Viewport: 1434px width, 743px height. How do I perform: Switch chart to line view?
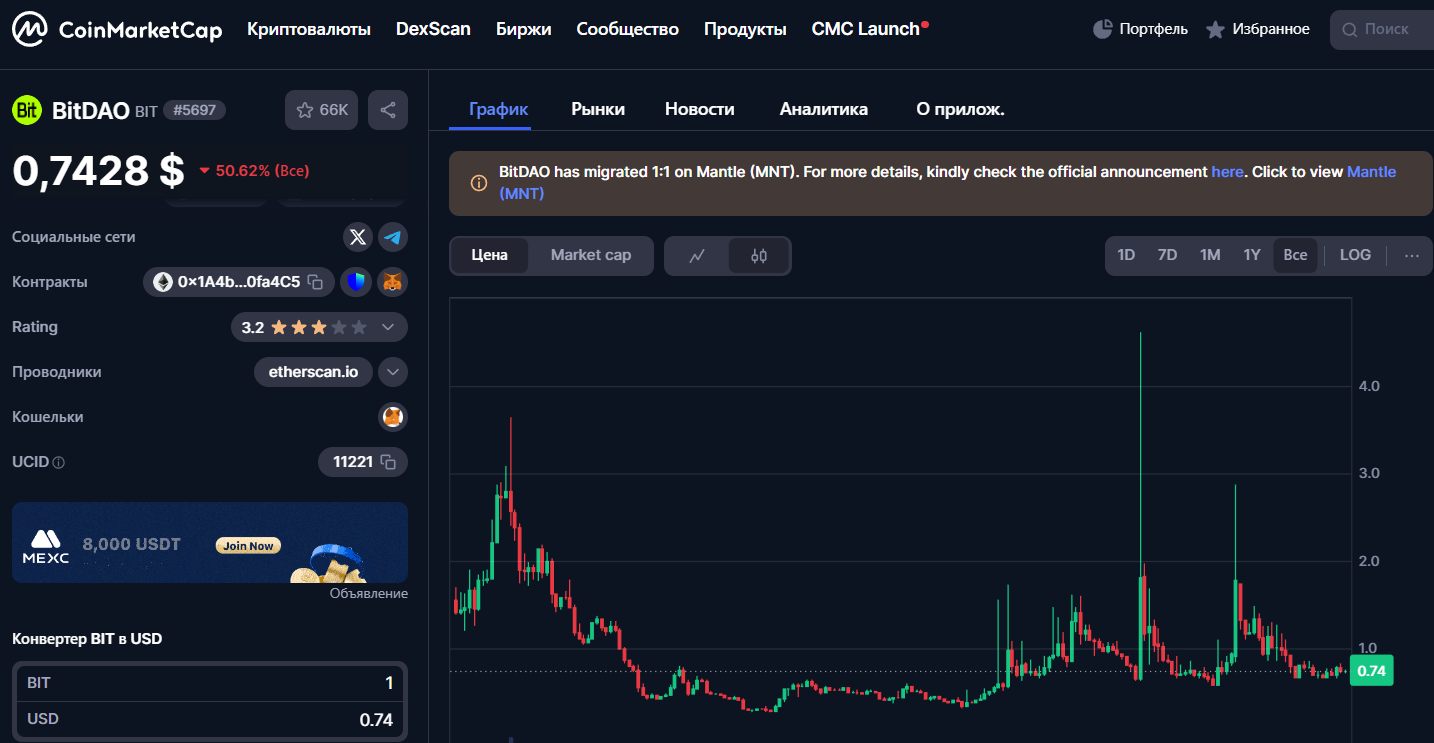pos(697,256)
